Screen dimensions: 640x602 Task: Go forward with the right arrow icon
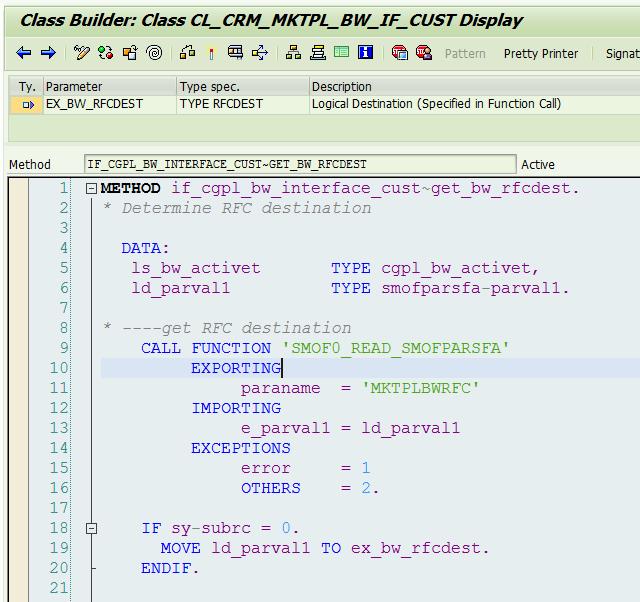coord(48,53)
